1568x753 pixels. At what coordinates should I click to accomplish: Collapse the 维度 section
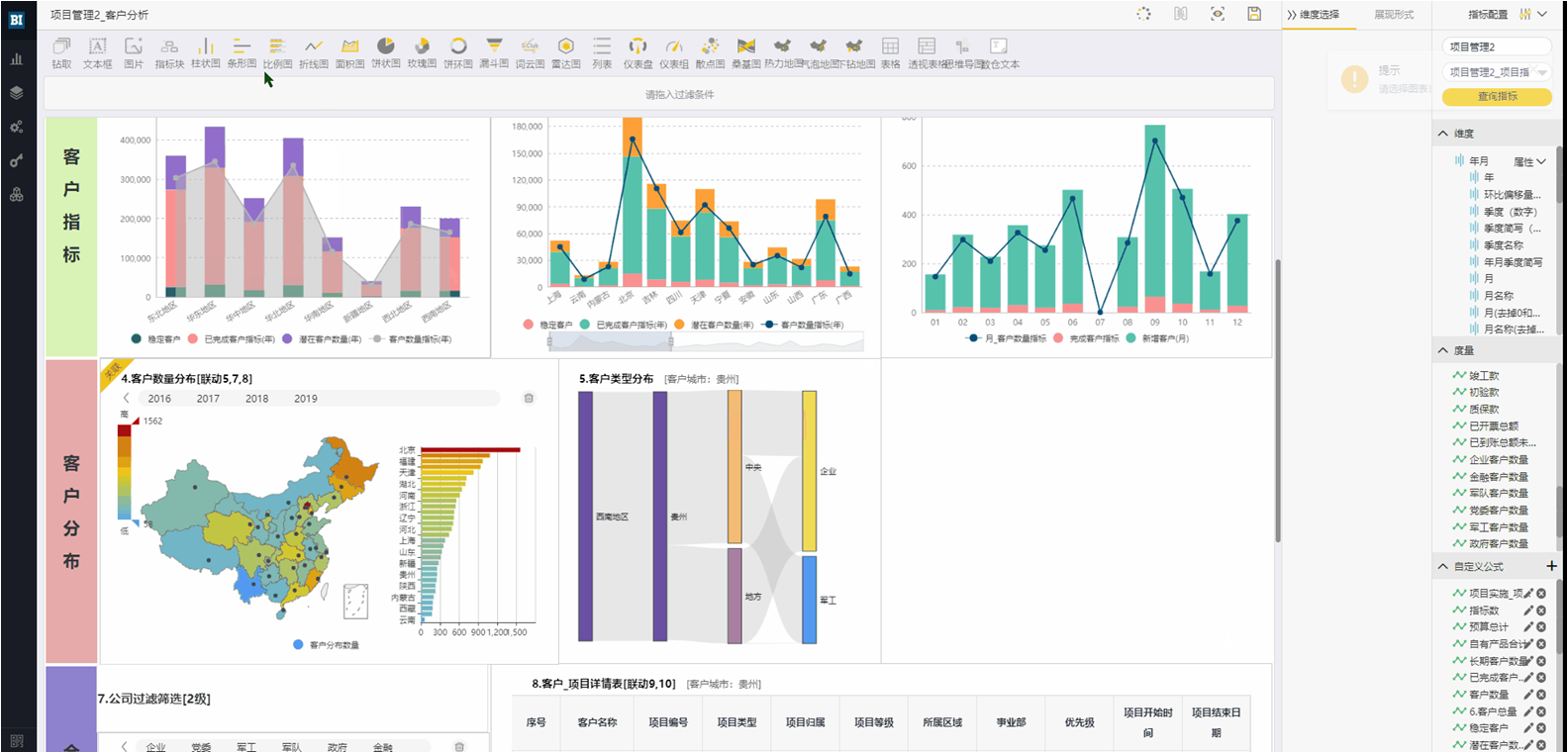(1442, 134)
